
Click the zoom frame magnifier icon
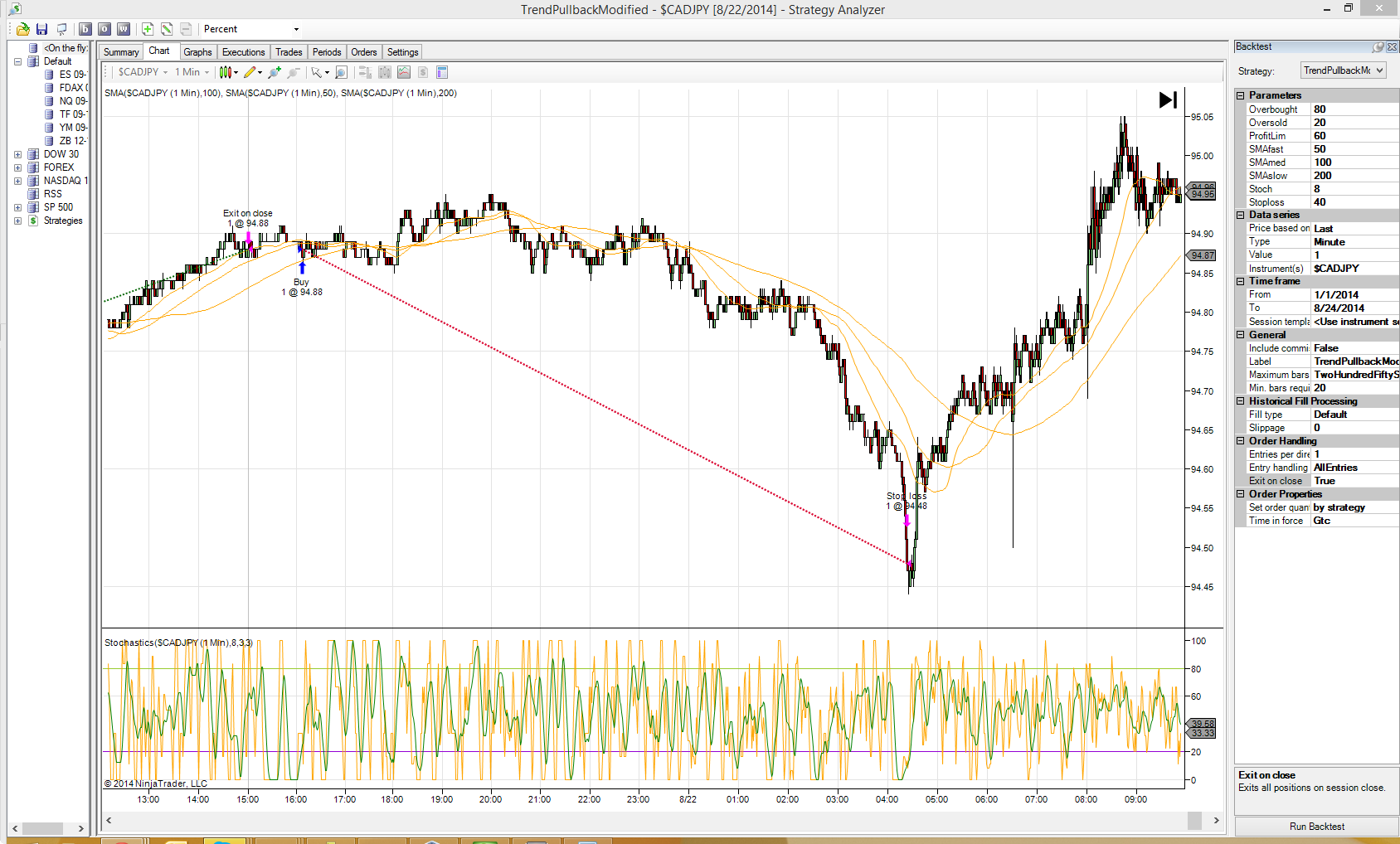click(341, 72)
